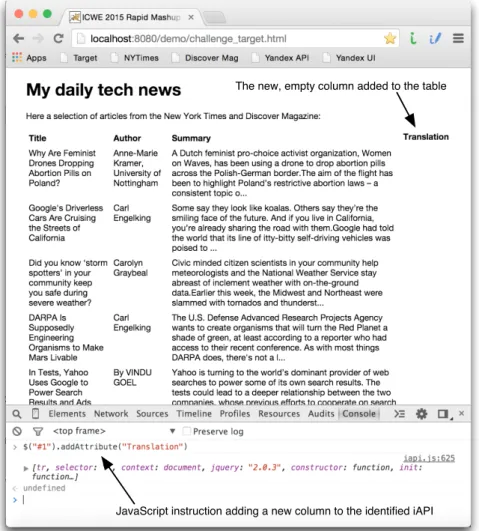Open a new tab with the blank tab button
Screen dimensions: 479x531
click(214, 17)
